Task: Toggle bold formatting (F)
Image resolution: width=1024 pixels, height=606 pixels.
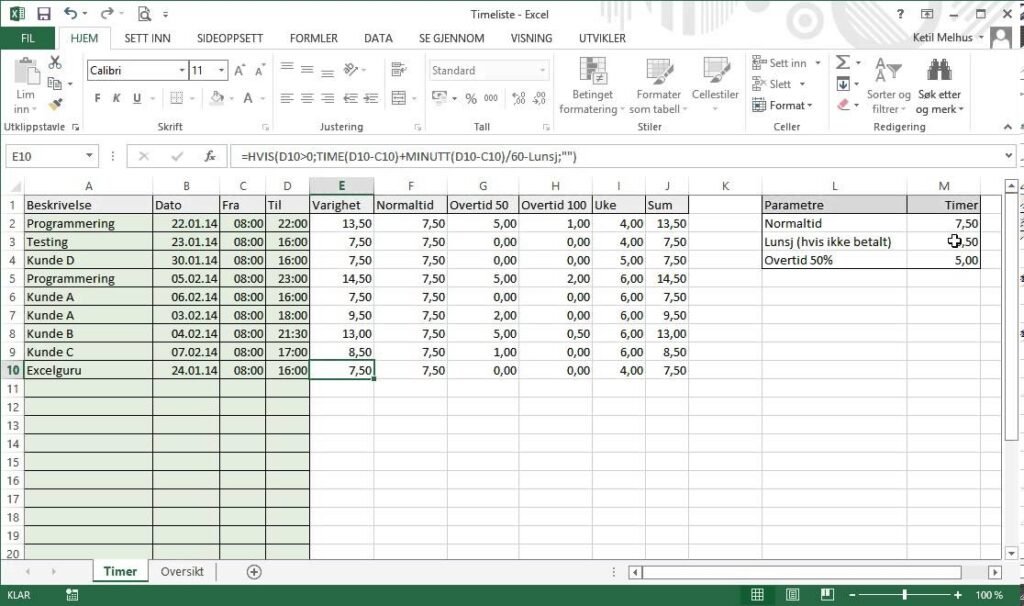Action: pos(98,98)
